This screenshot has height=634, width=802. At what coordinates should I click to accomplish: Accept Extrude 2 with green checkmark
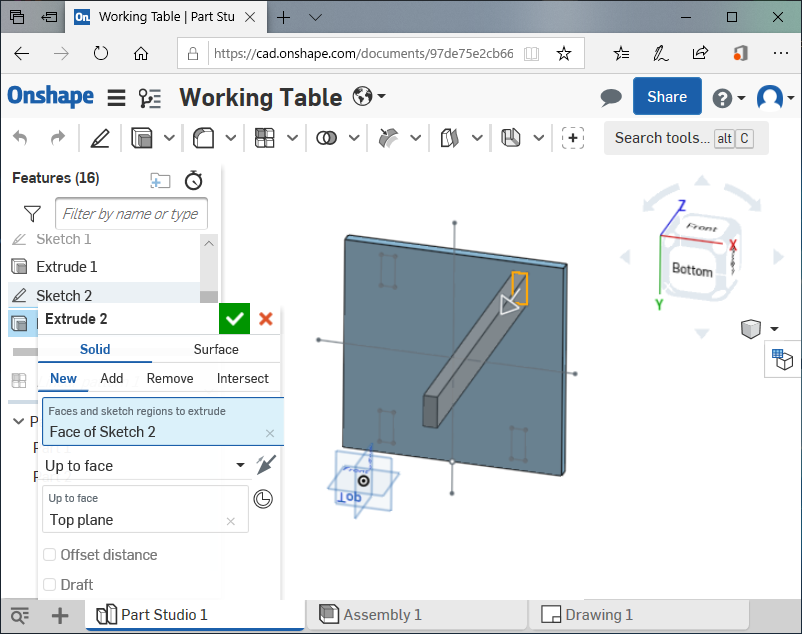(x=234, y=319)
